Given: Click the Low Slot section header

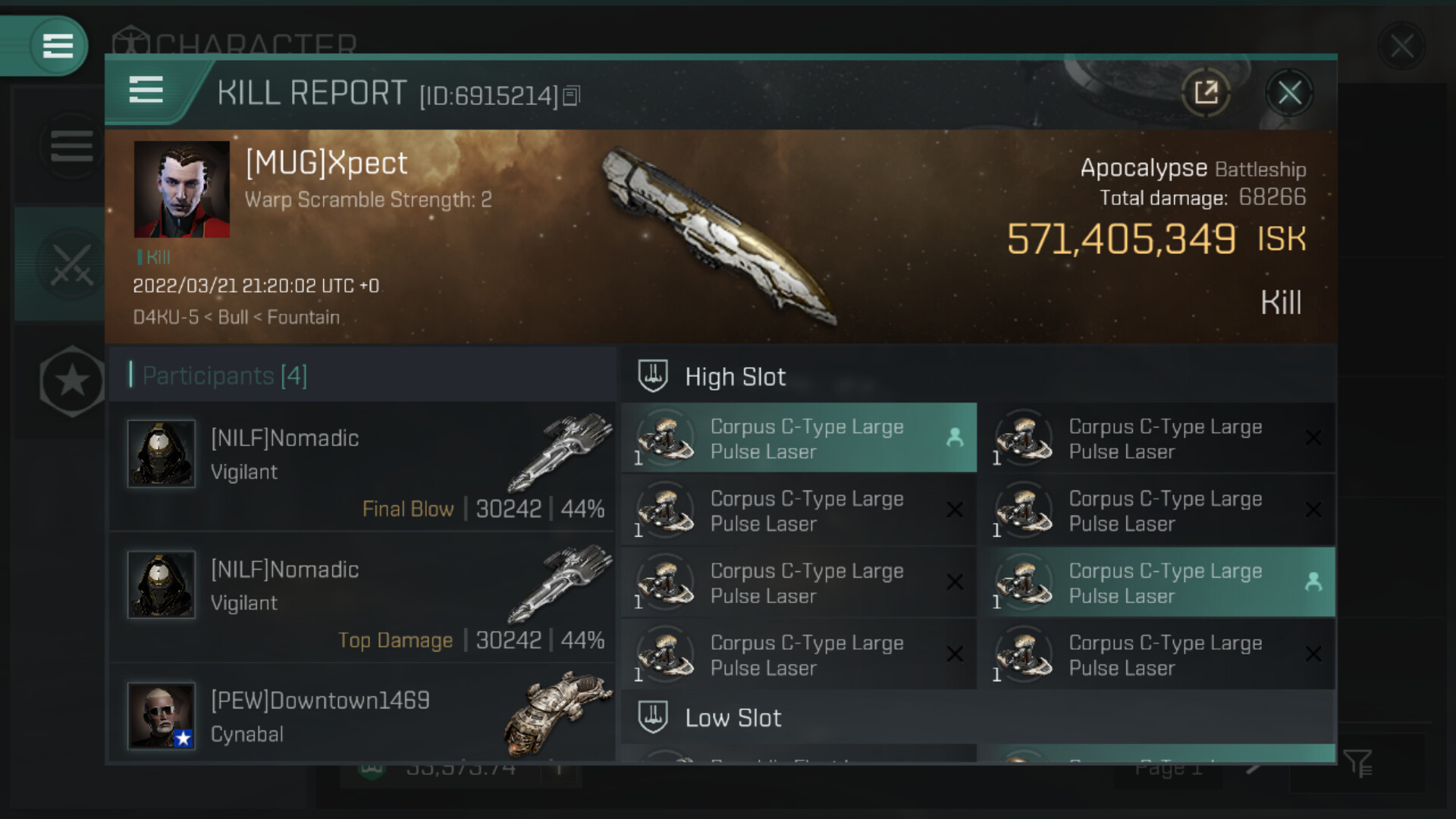Looking at the screenshot, I should pyautogui.click(x=733, y=718).
